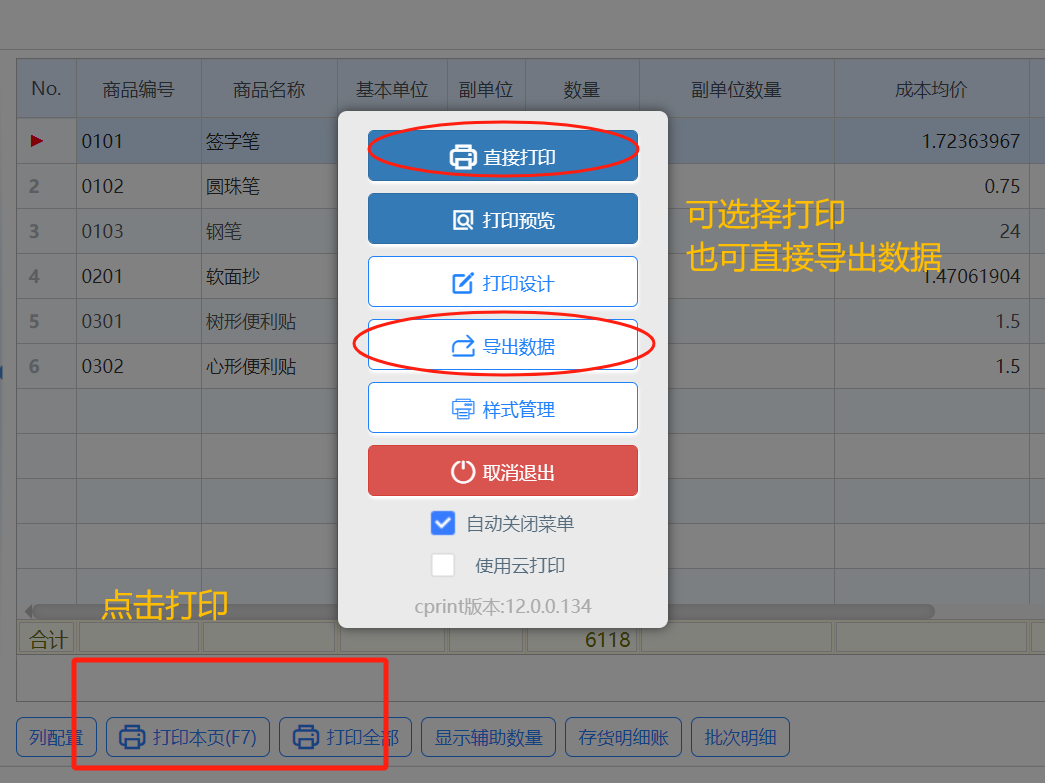Image resolution: width=1045 pixels, height=783 pixels.
Task: Click the printer icon on 打印本页(F7)
Action: click(132, 738)
